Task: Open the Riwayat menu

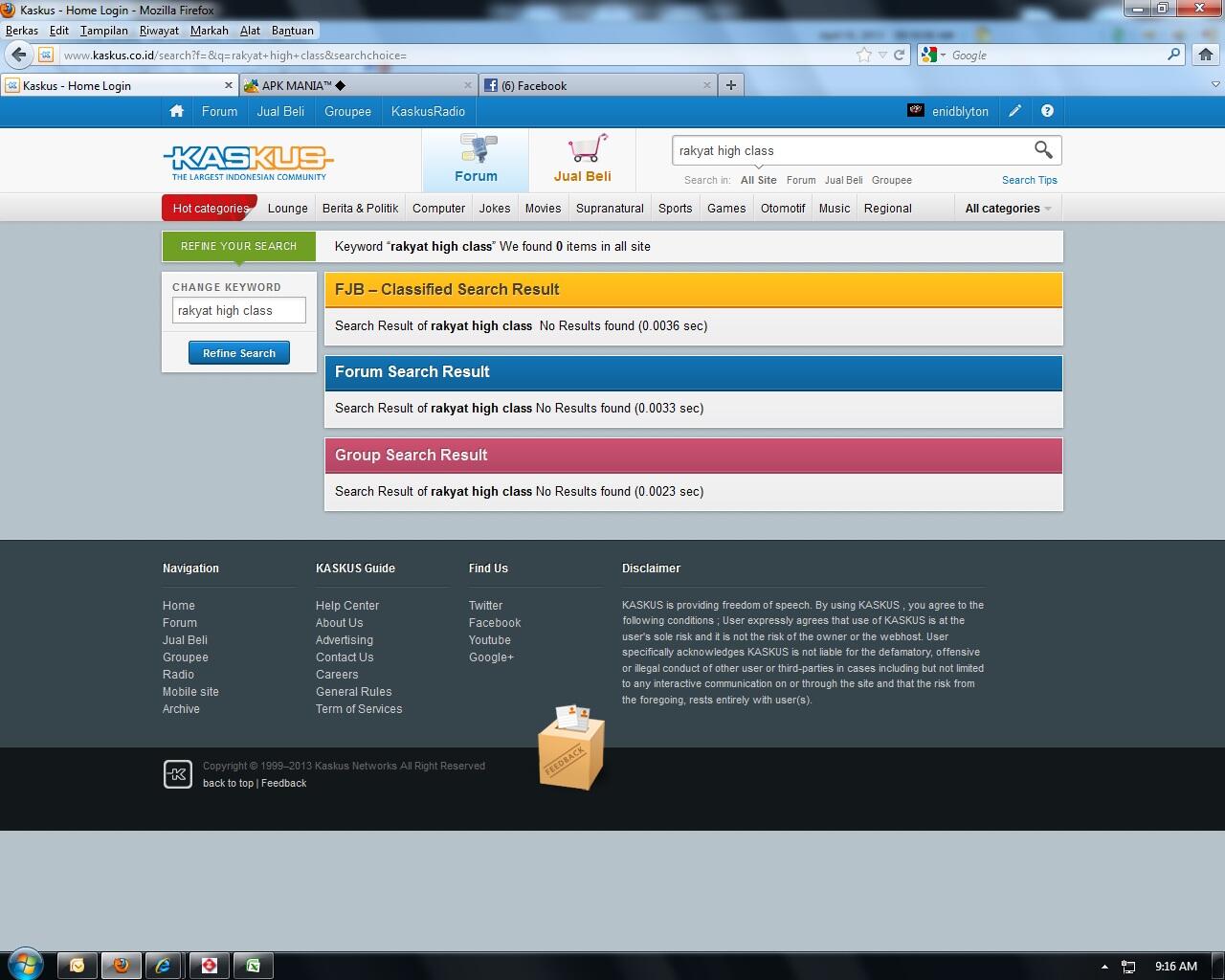Action: (159, 31)
